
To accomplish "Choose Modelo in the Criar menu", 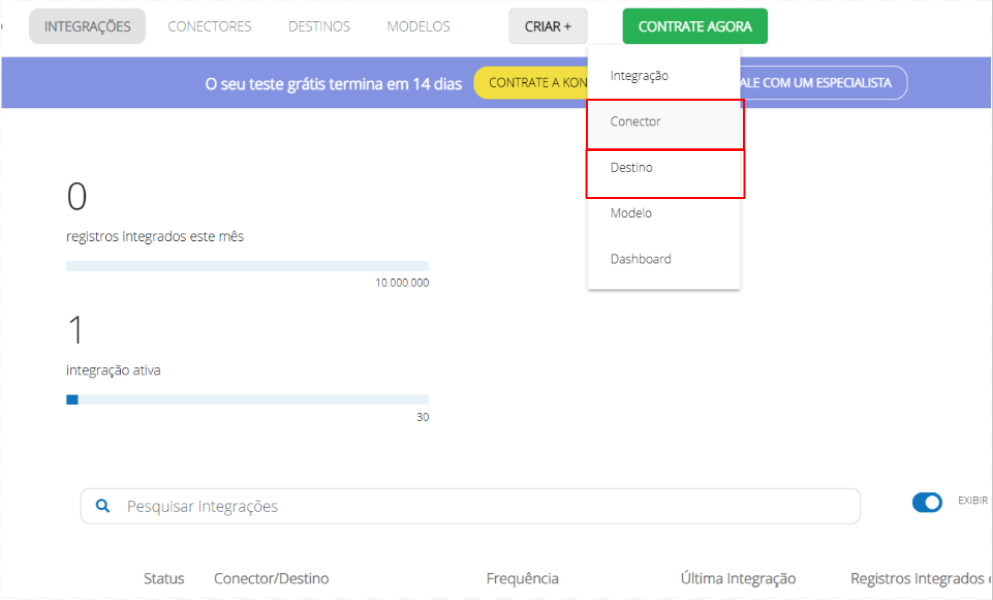I will pos(631,213).
